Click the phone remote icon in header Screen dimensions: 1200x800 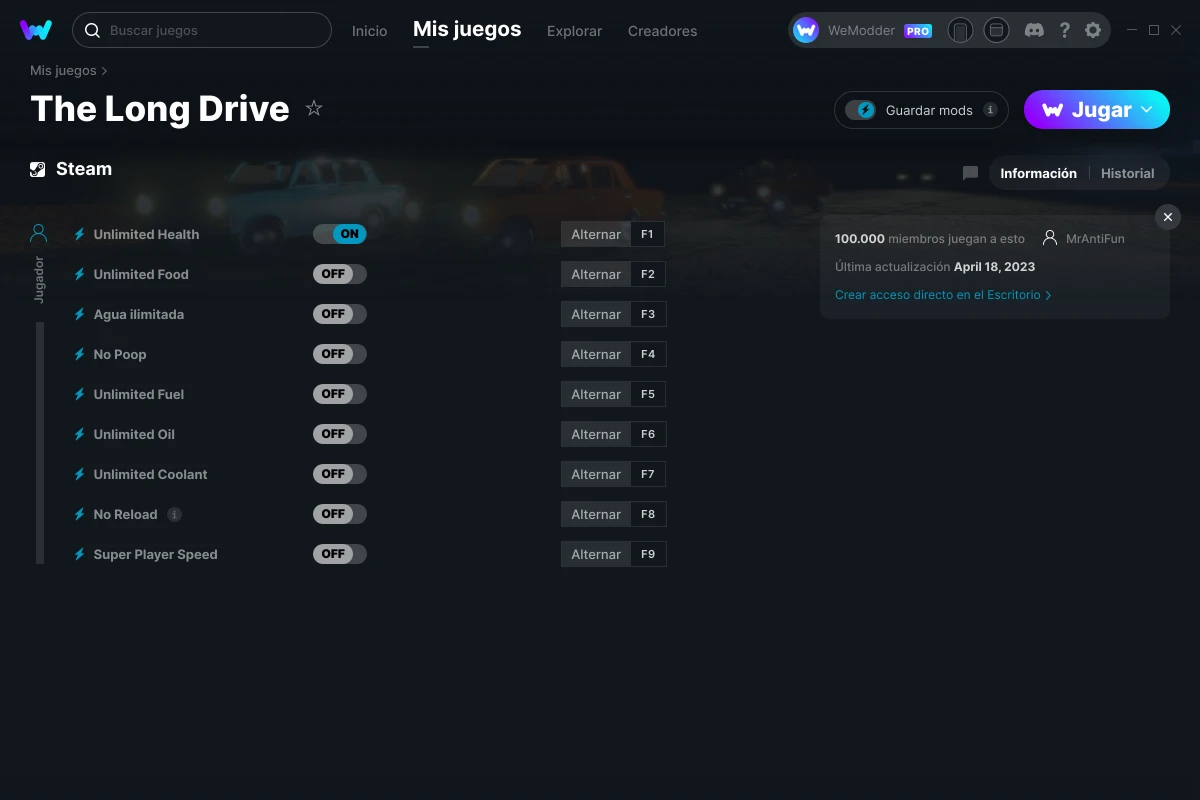tap(960, 30)
